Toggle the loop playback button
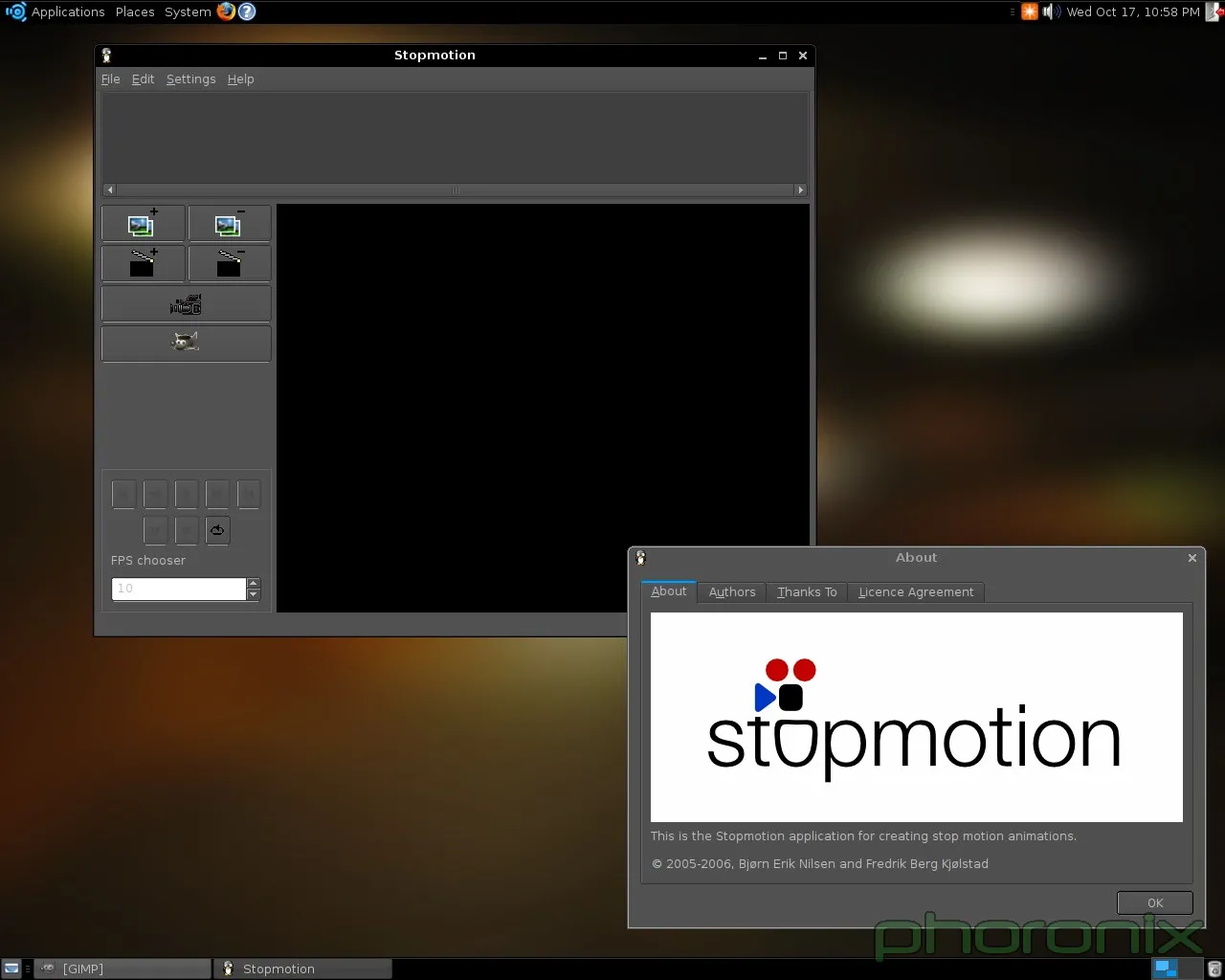The width and height of the screenshot is (1225, 980). 218,530
